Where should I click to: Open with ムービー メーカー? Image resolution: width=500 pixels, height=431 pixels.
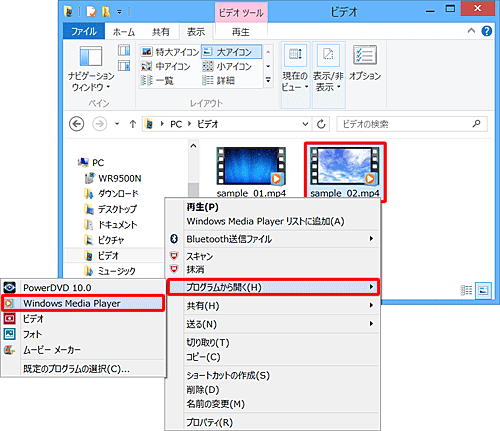pyautogui.click(x=83, y=350)
